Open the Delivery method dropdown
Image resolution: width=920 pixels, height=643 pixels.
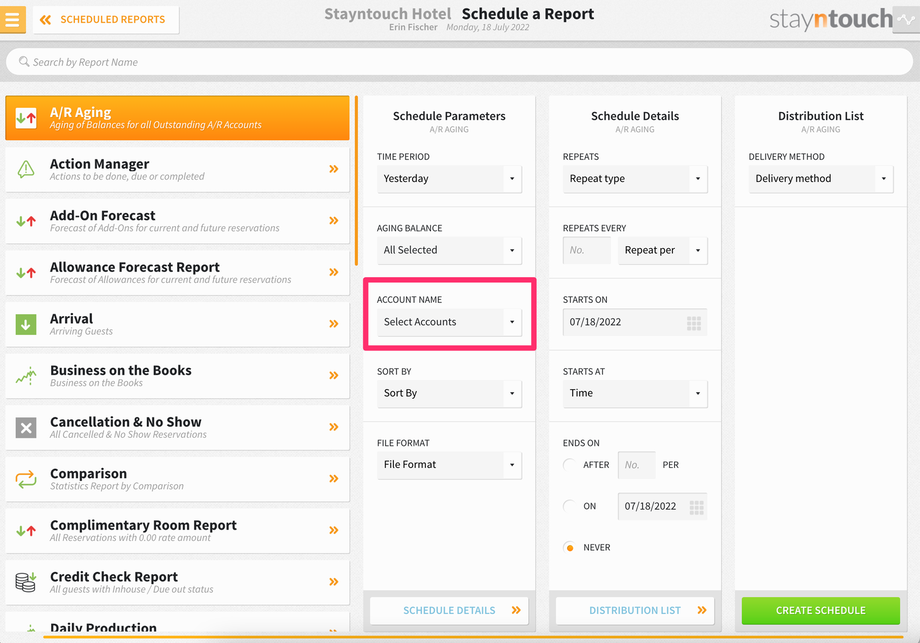[821, 179]
